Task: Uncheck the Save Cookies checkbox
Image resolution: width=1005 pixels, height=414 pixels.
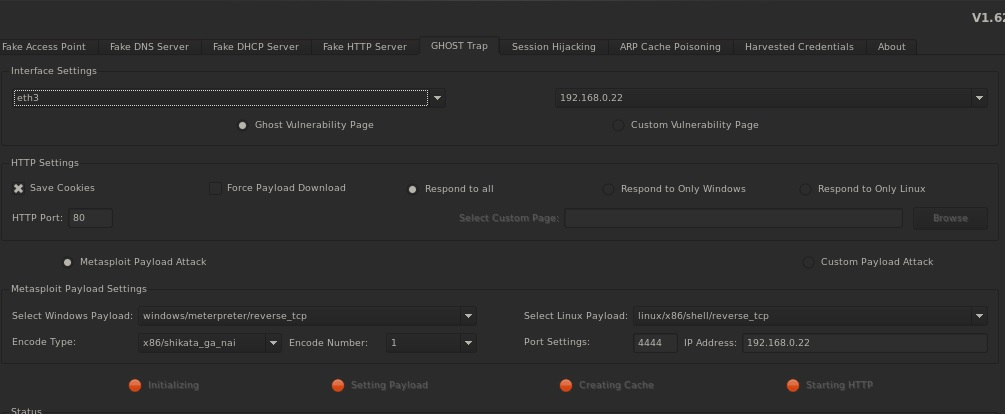Action: (18, 188)
